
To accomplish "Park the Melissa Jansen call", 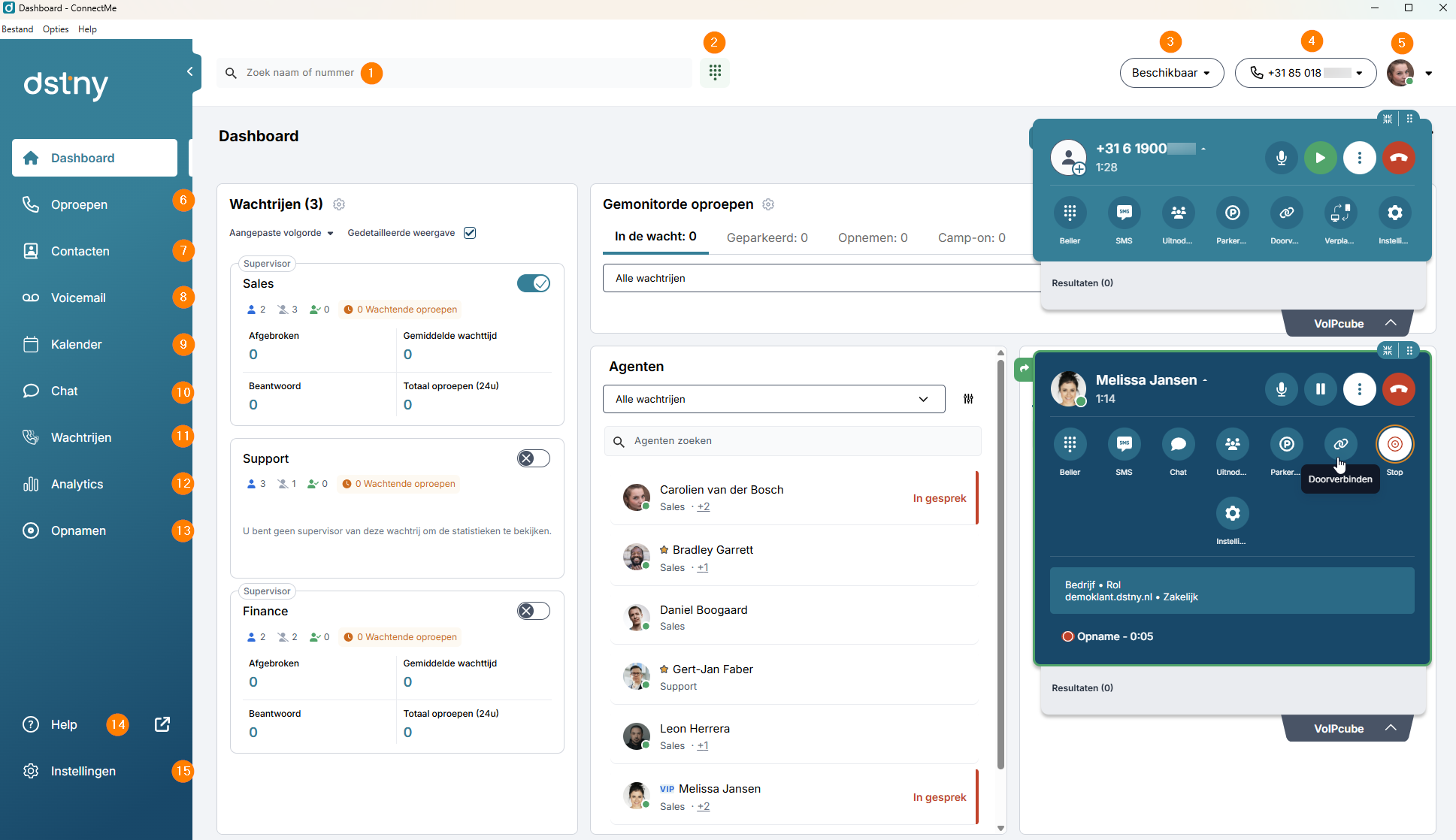I will click(x=1286, y=444).
